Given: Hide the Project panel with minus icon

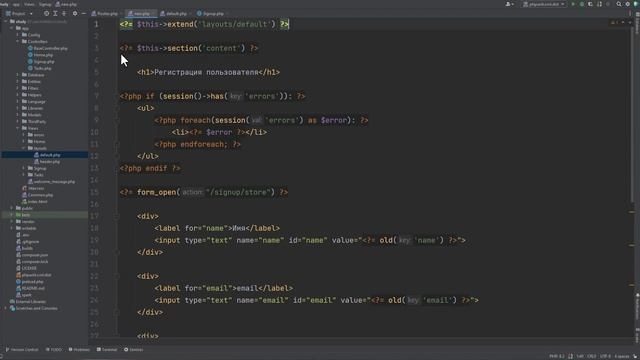Looking at the screenshot, I should [x=84, y=13].
